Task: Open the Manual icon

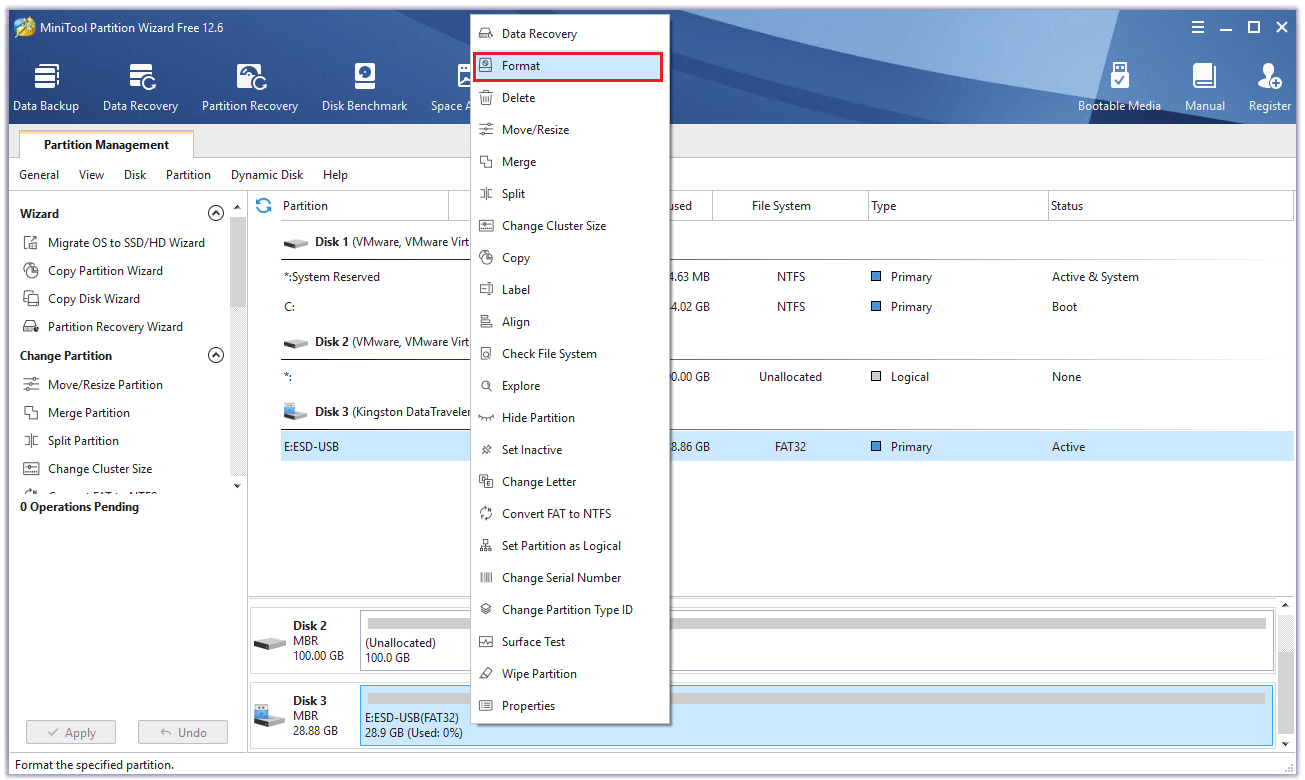Action: 1204,88
